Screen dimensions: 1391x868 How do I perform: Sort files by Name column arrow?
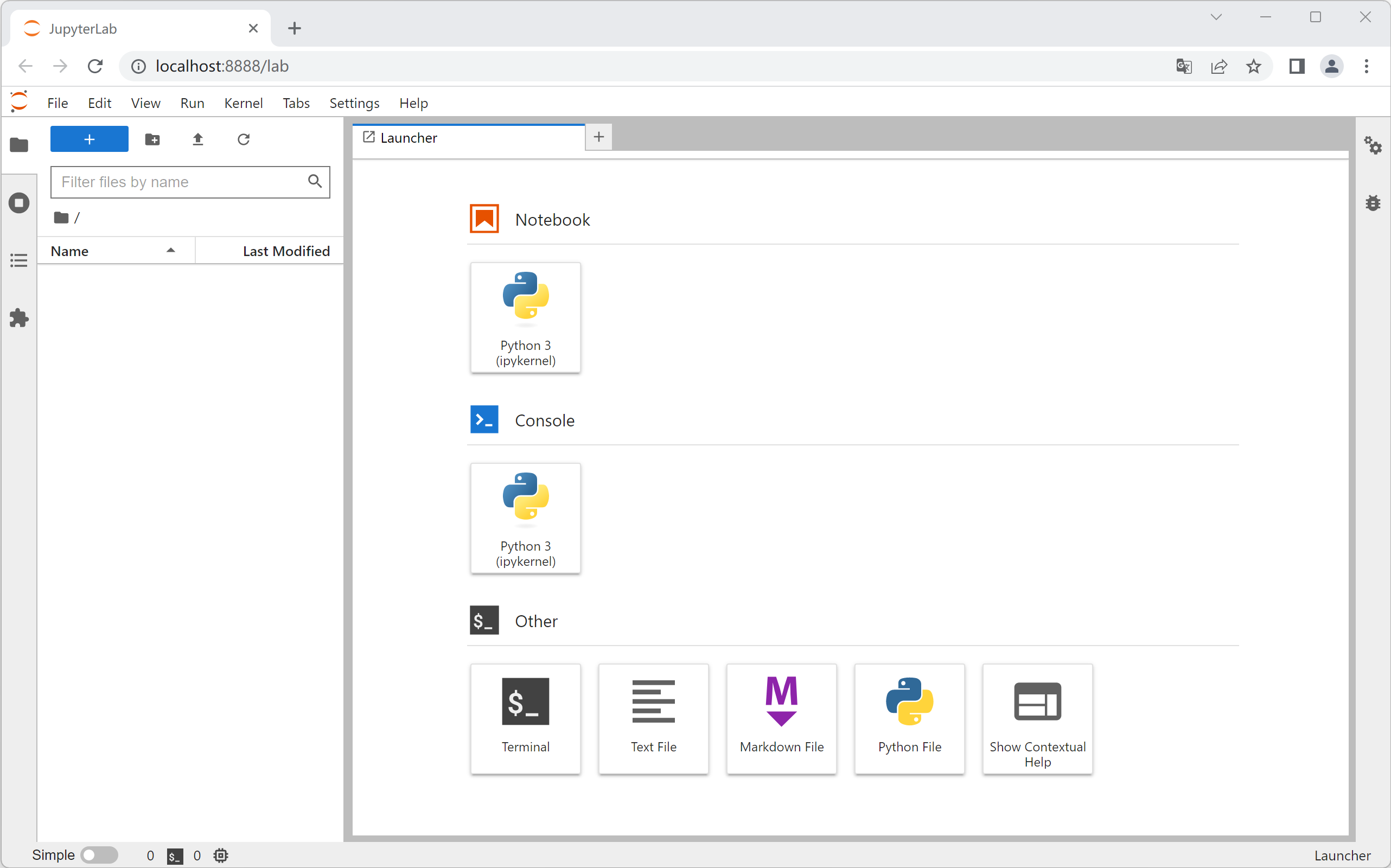[170, 250]
